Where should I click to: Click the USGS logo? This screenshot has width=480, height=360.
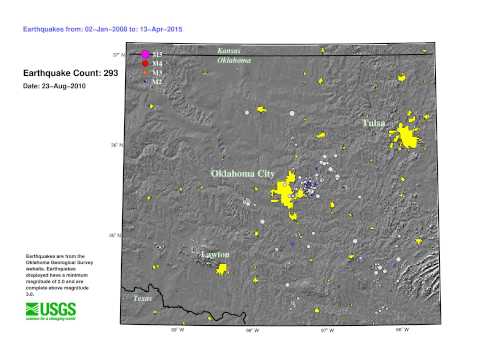point(51,311)
